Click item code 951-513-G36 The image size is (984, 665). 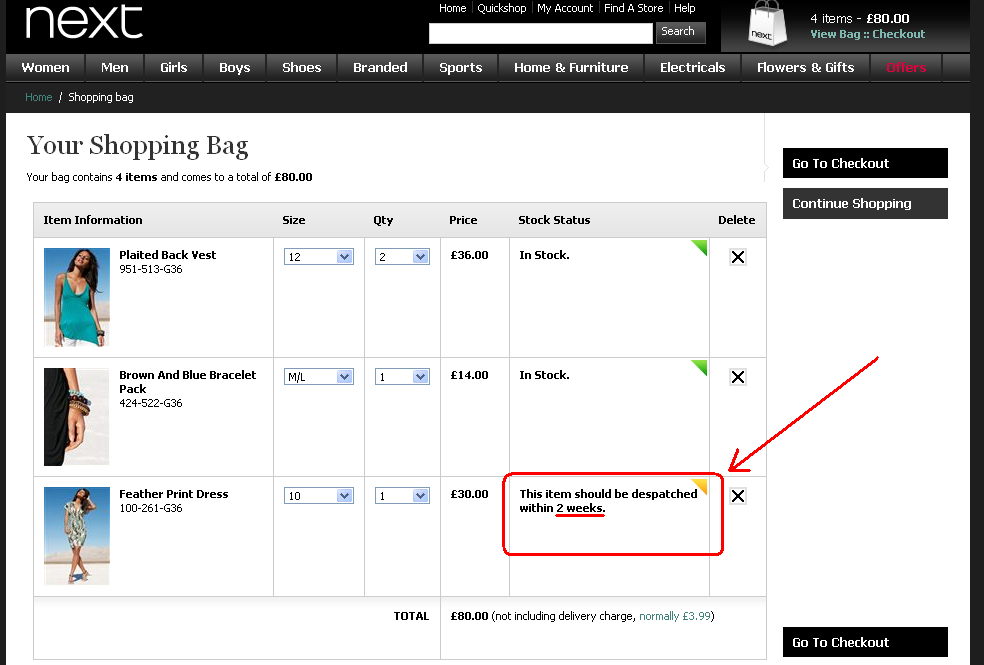pos(151,269)
